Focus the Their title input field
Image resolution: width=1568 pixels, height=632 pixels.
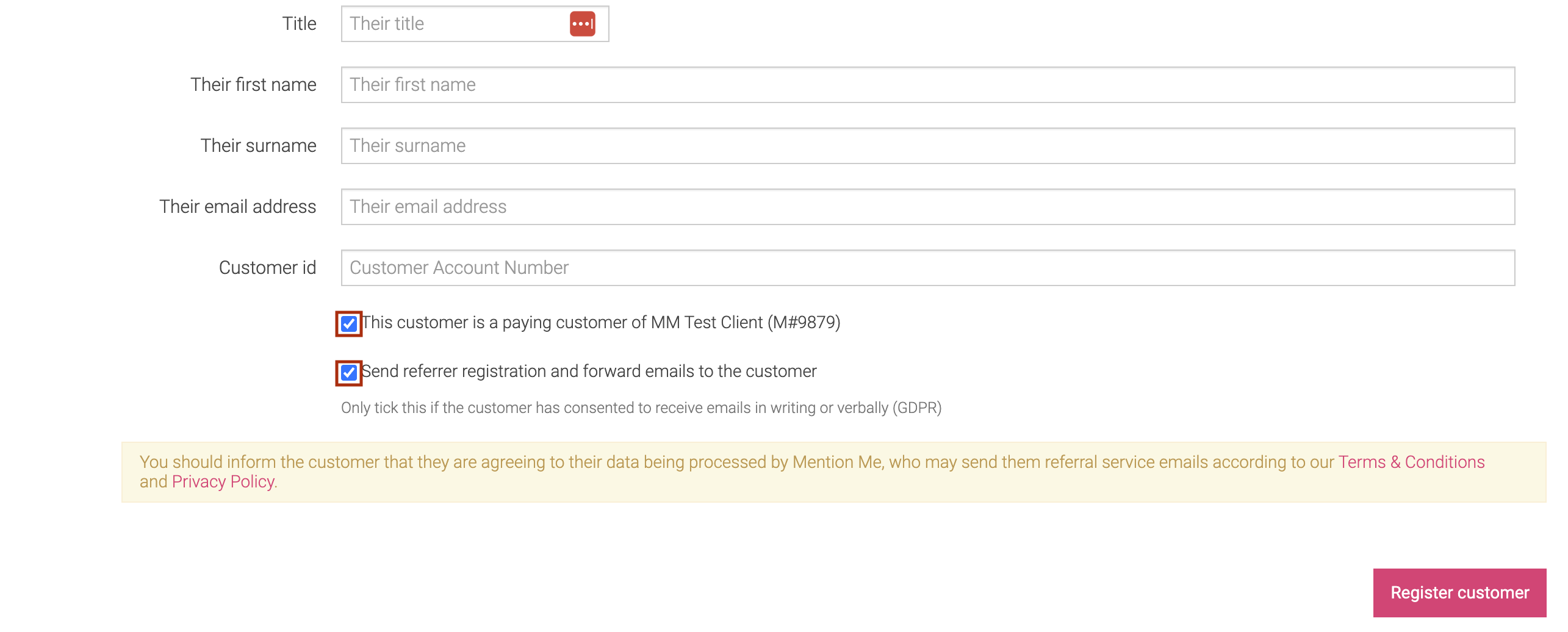(x=475, y=24)
